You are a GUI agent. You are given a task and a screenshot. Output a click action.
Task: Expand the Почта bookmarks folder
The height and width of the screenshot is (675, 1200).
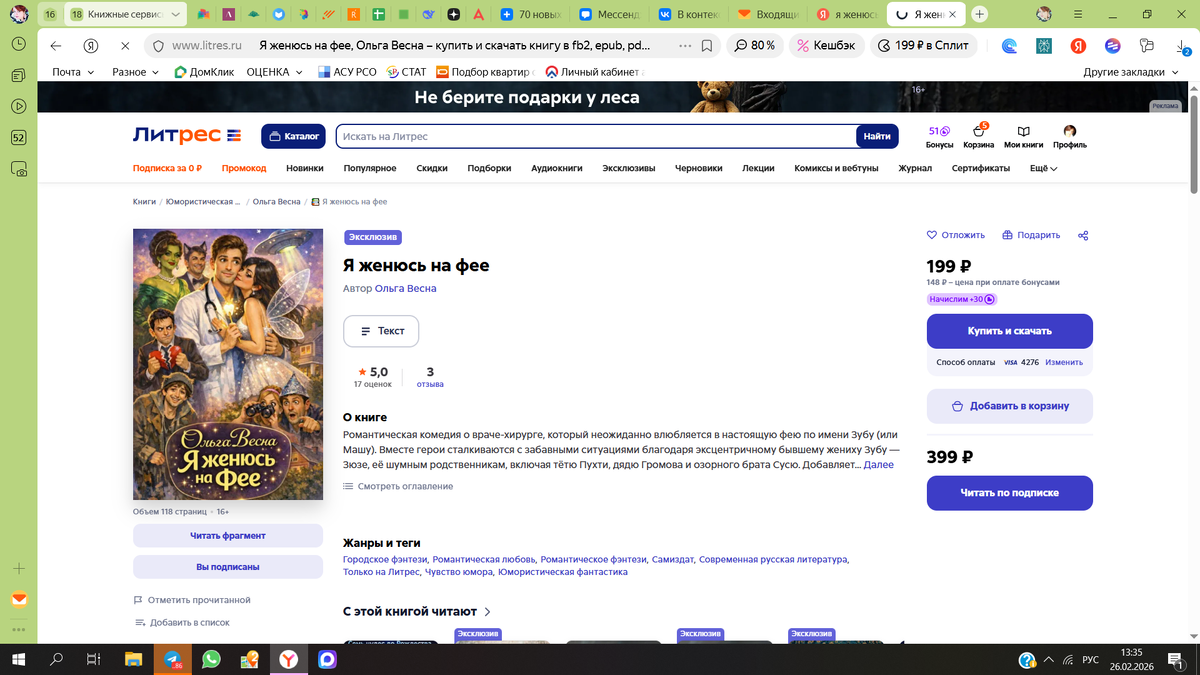click(73, 72)
